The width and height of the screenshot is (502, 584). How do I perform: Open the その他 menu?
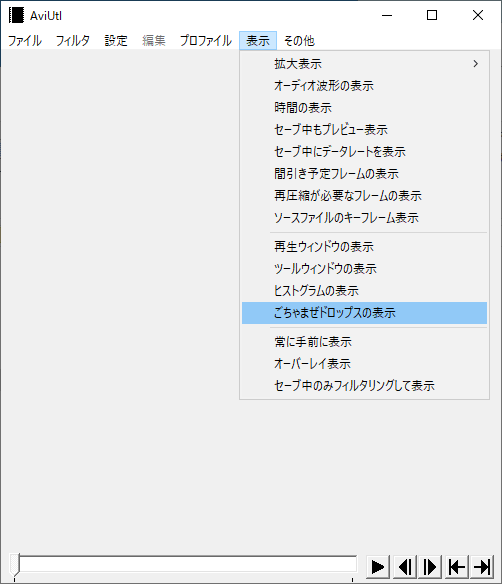tap(299, 40)
